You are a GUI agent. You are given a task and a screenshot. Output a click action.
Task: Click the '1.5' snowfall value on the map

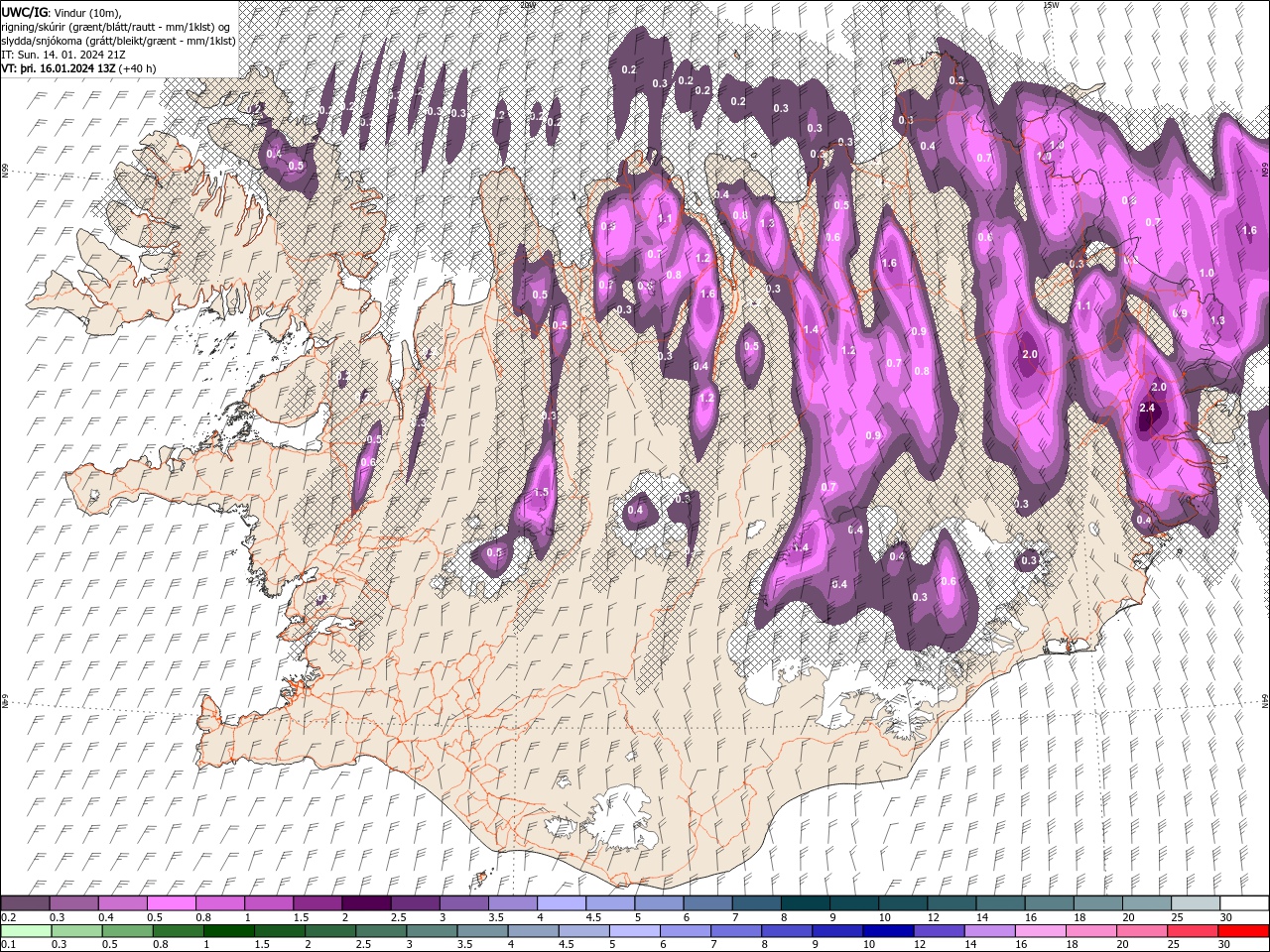point(542,492)
